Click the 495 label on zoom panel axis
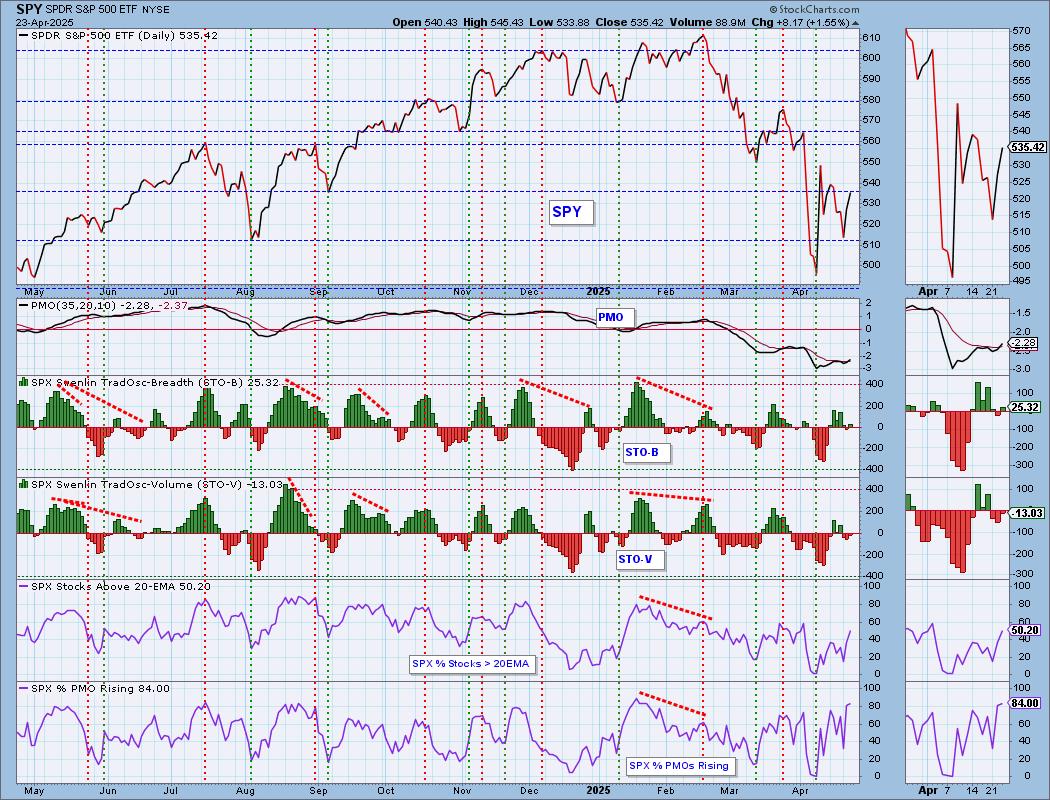Image resolution: width=1050 pixels, height=800 pixels. [1022, 282]
